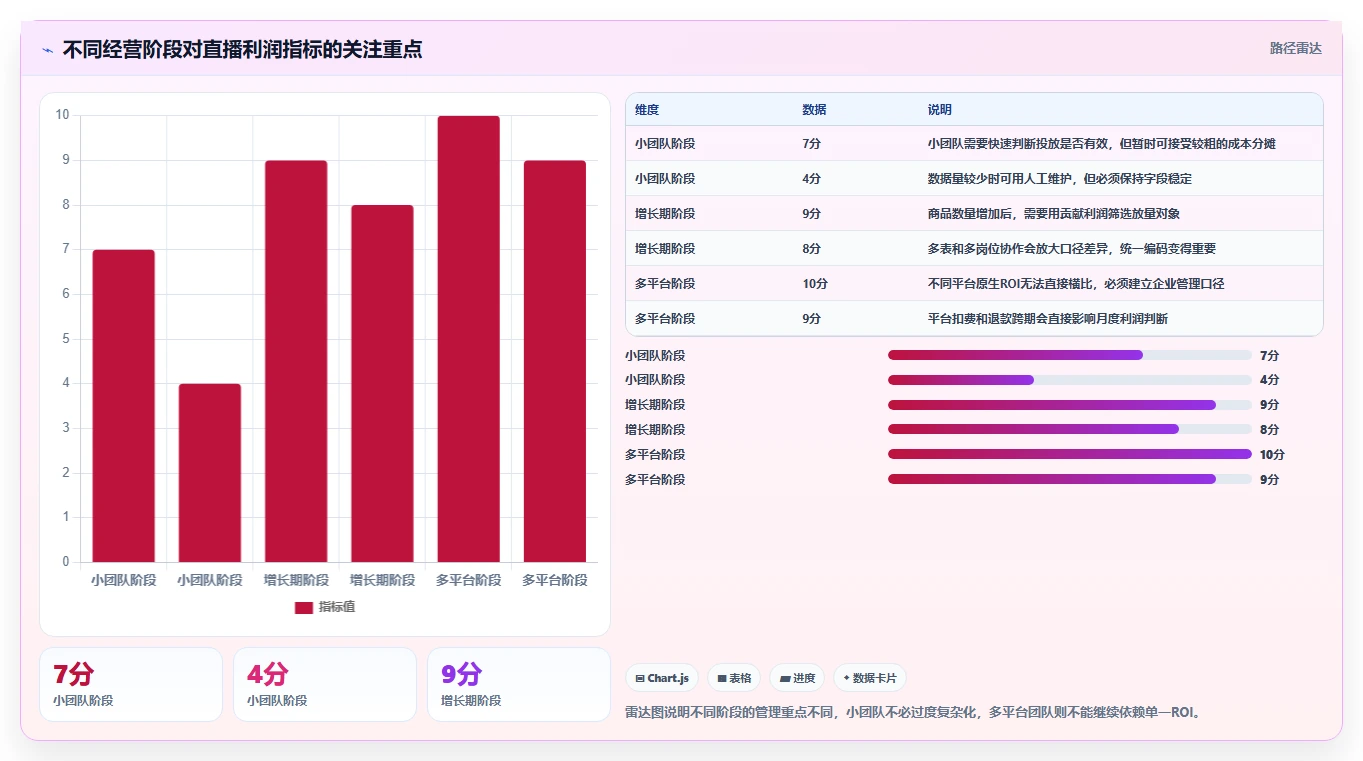Click the Chart.js tag chip
The height and width of the screenshot is (761, 1363).
(662, 678)
